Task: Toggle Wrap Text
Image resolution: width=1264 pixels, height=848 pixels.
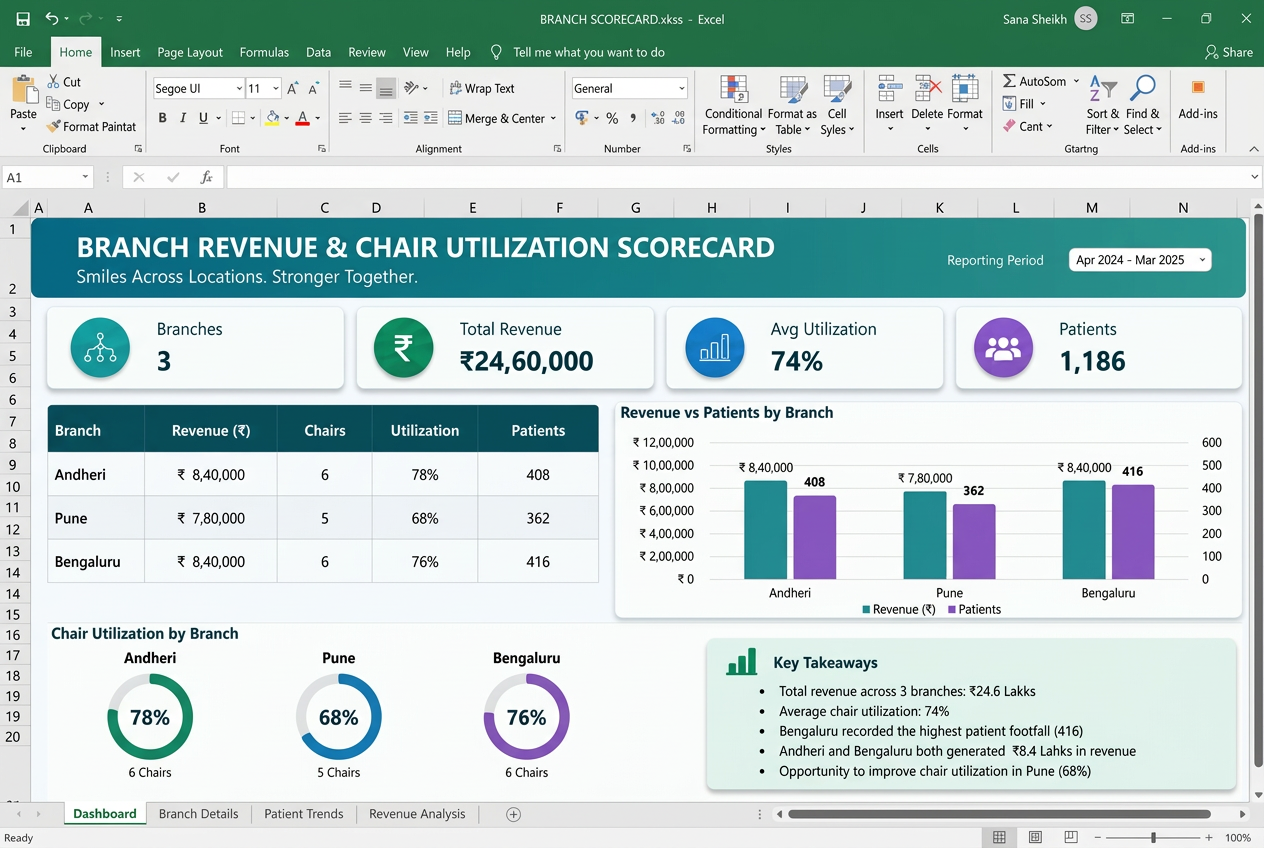Action: 482,88
